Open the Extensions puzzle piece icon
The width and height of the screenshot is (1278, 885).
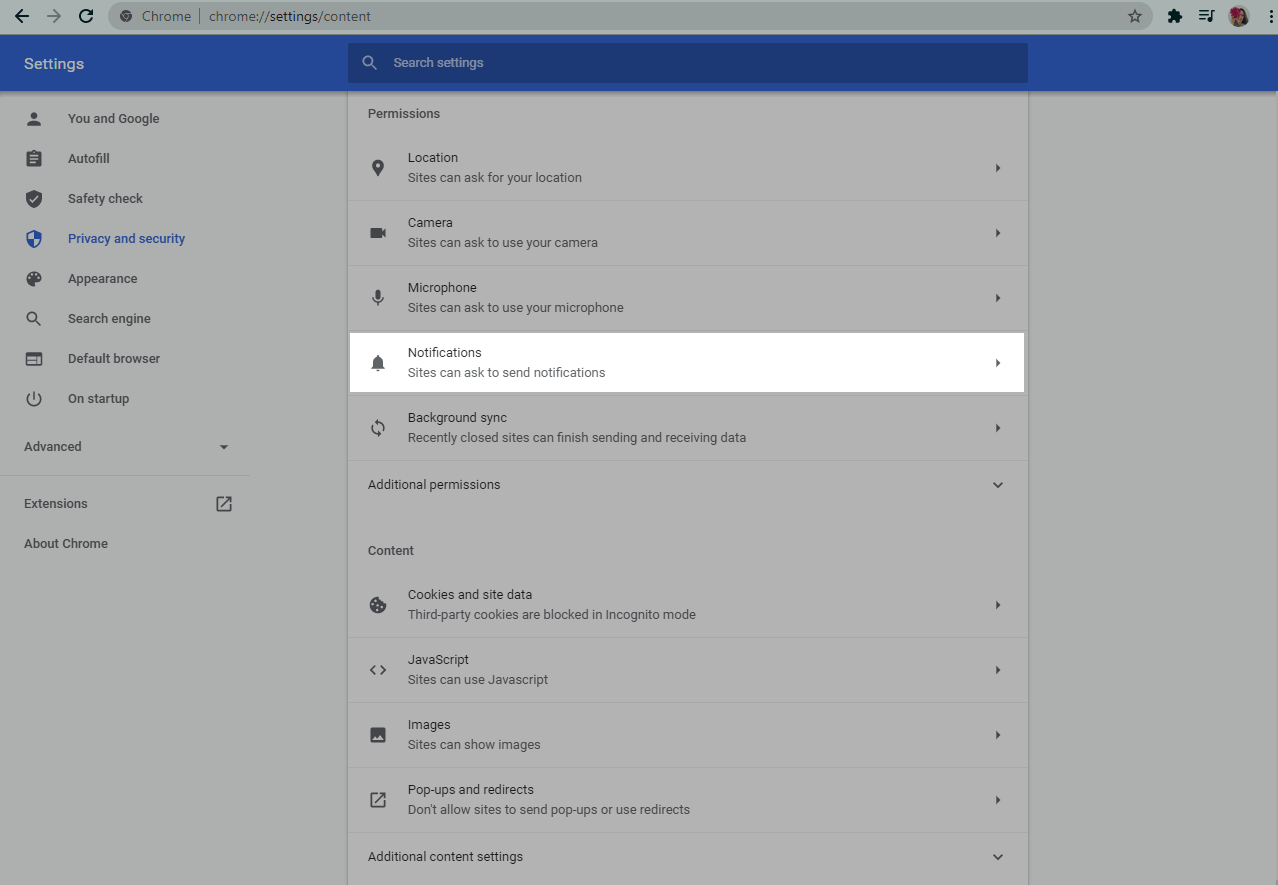(x=1175, y=16)
